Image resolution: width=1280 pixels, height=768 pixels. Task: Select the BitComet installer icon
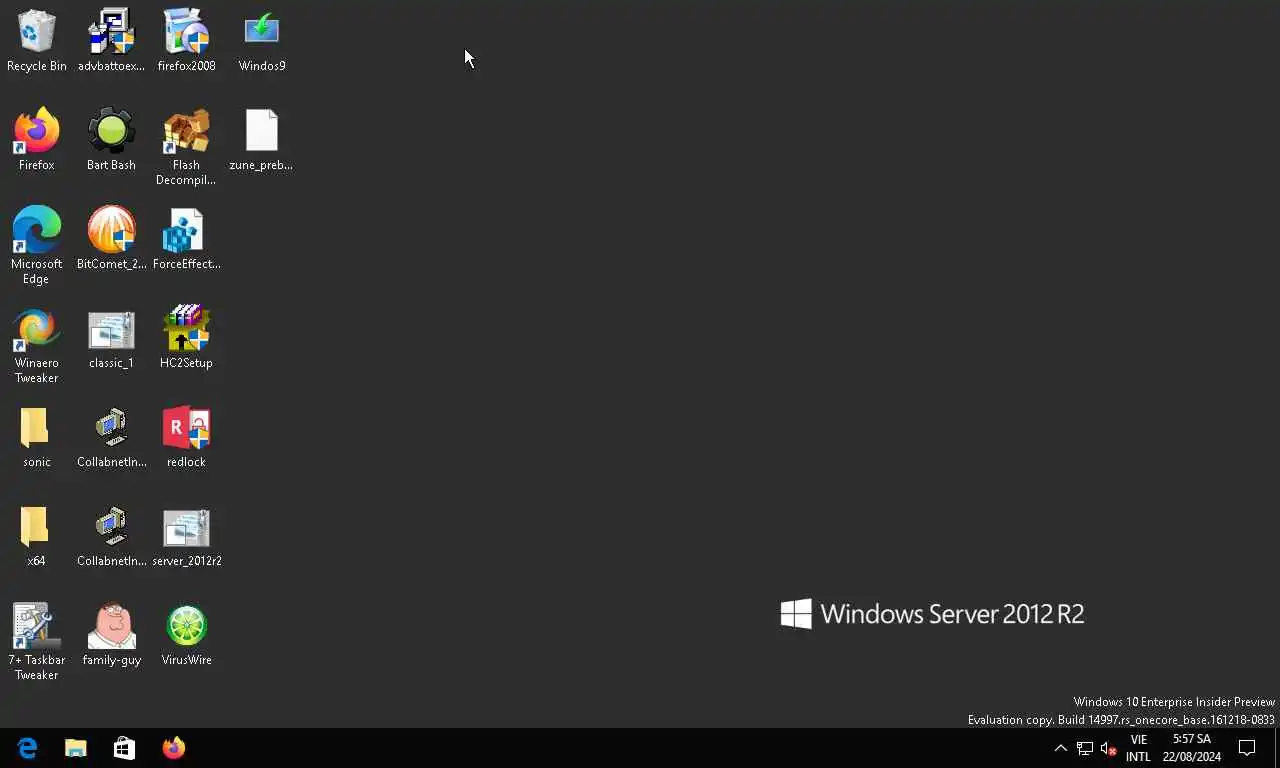pos(111,239)
